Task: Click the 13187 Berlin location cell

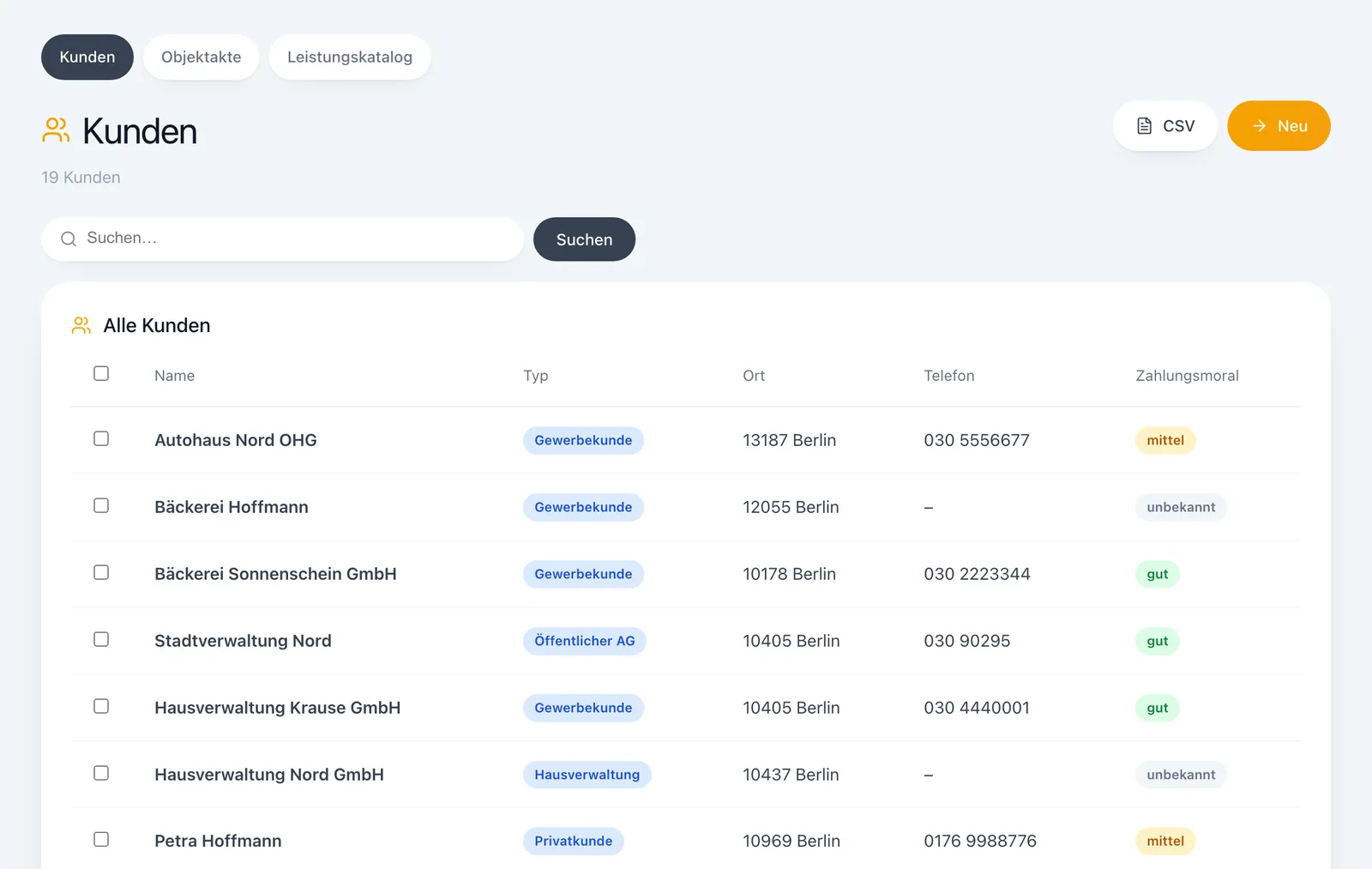Action: [789, 440]
